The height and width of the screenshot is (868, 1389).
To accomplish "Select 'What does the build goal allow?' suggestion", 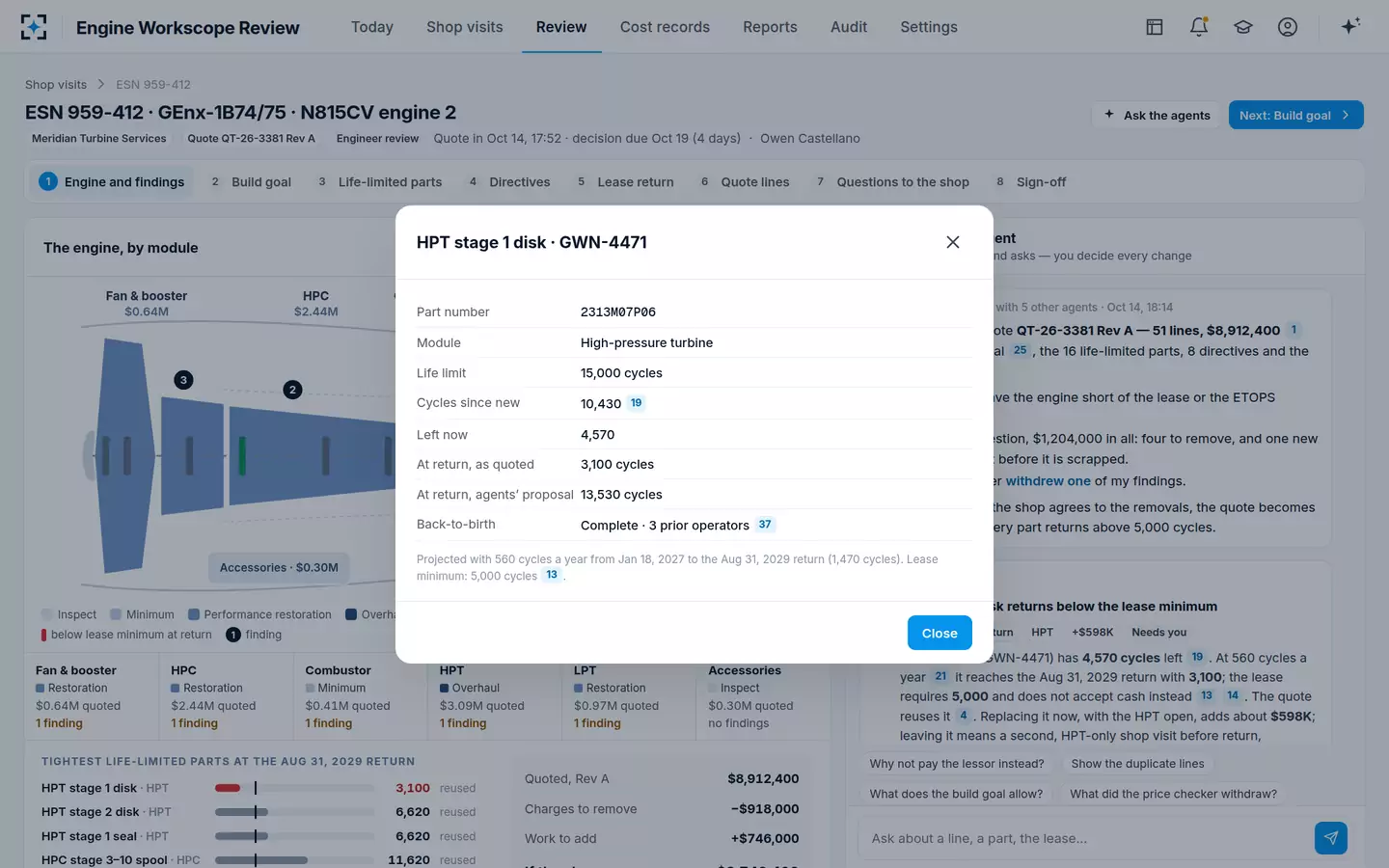I will point(956,794).
